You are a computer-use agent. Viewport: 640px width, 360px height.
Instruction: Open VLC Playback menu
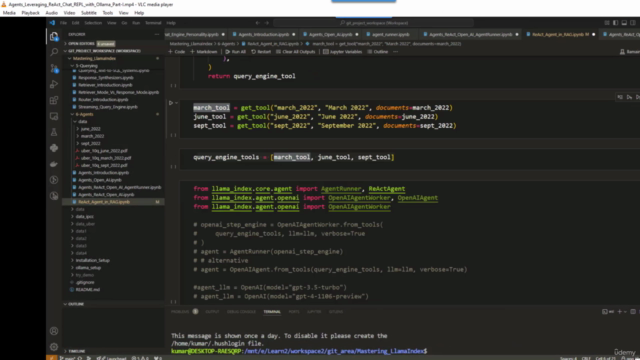(31, 13)
